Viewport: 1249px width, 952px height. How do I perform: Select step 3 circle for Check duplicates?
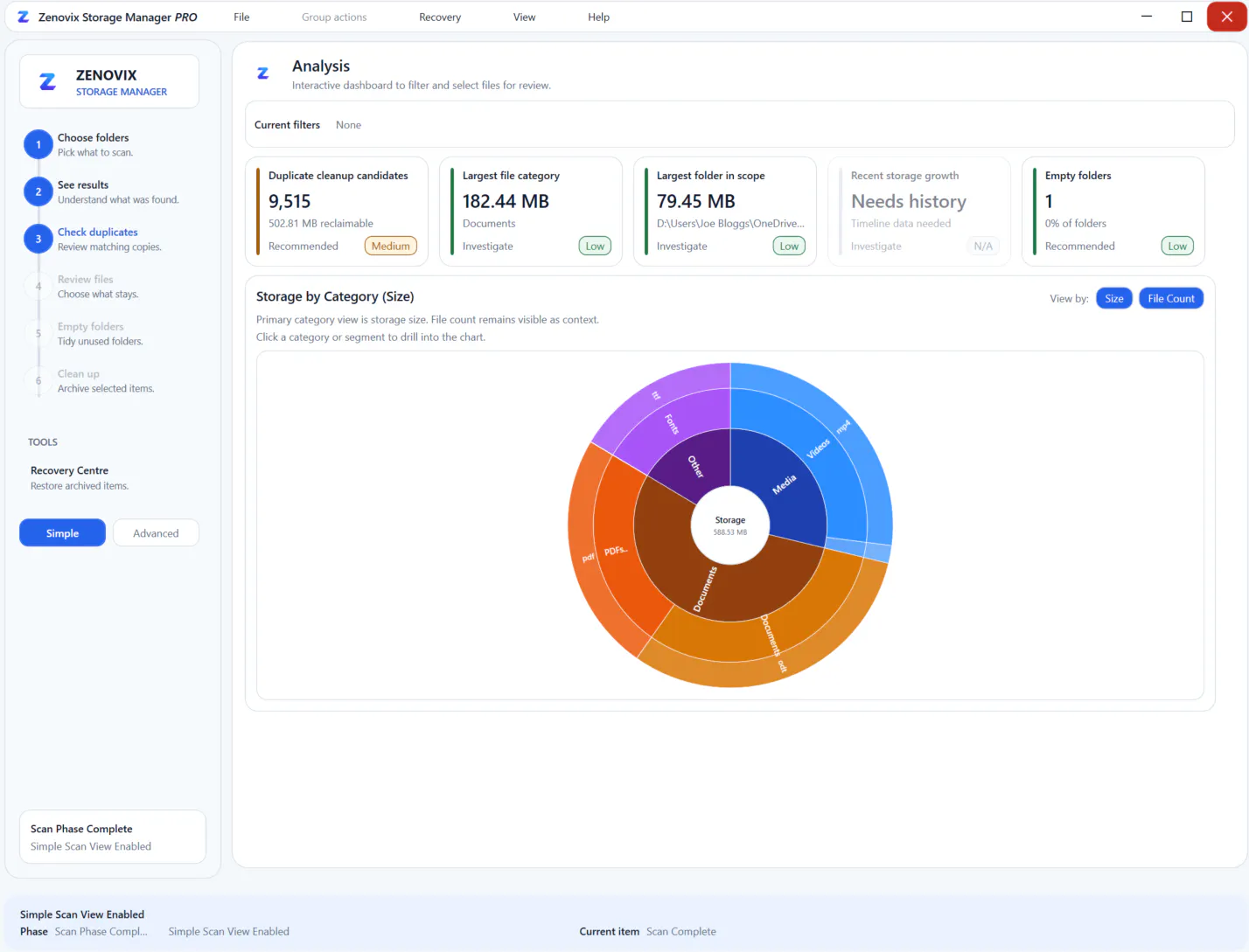click(38, 240)
